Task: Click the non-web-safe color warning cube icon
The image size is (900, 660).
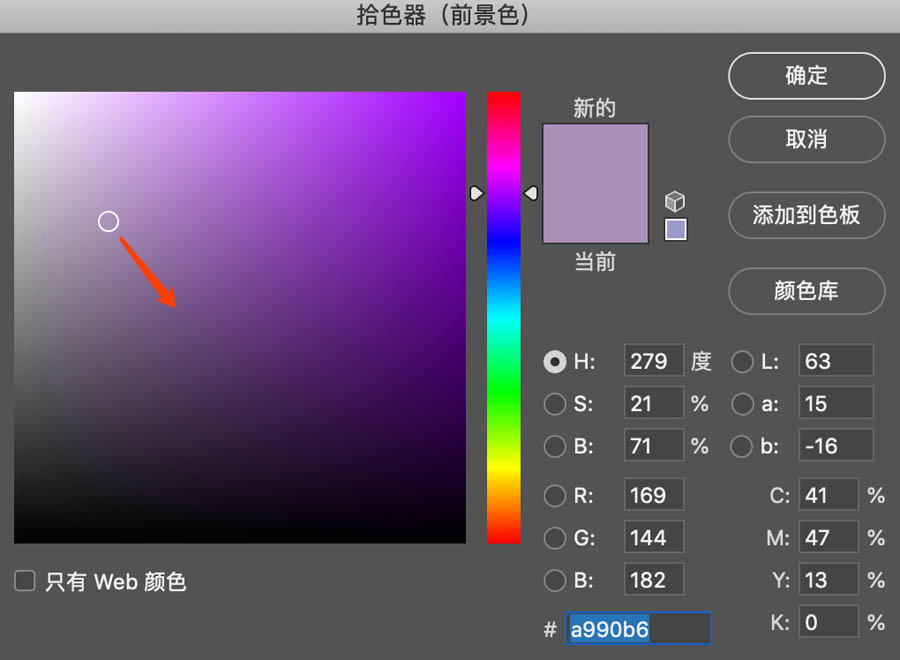Action: [676, 200]
